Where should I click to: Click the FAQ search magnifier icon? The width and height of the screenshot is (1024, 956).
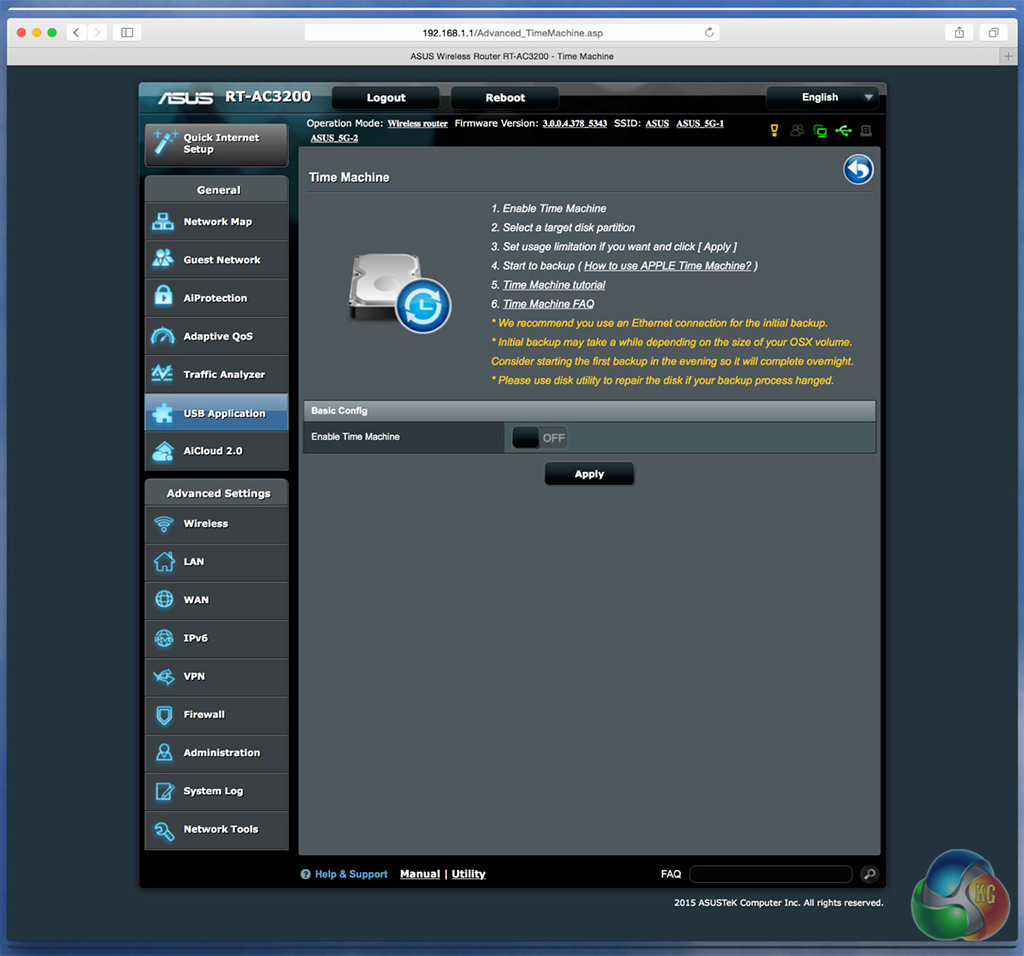(869, 874)
